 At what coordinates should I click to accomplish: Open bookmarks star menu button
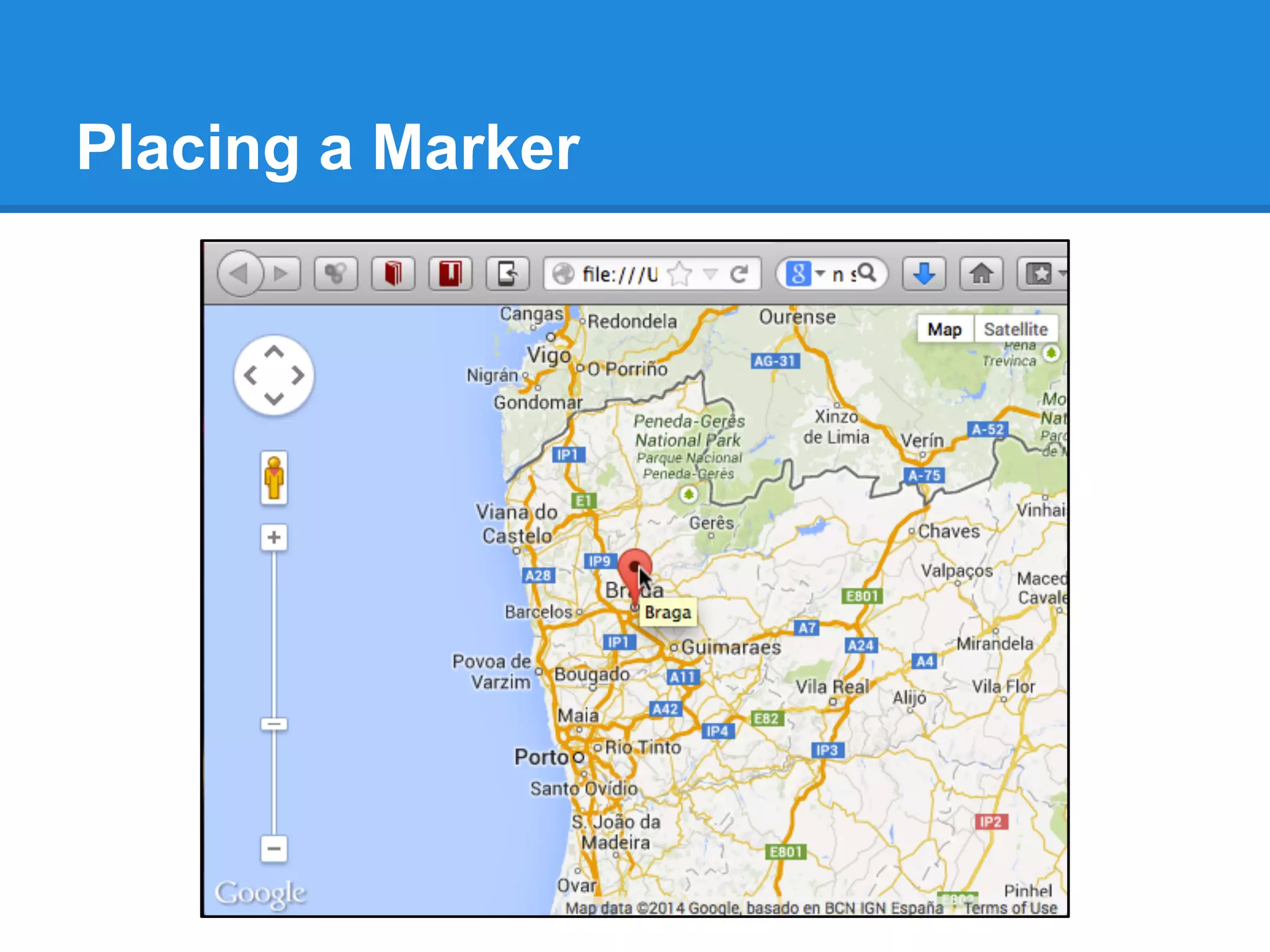point(1042,273)
